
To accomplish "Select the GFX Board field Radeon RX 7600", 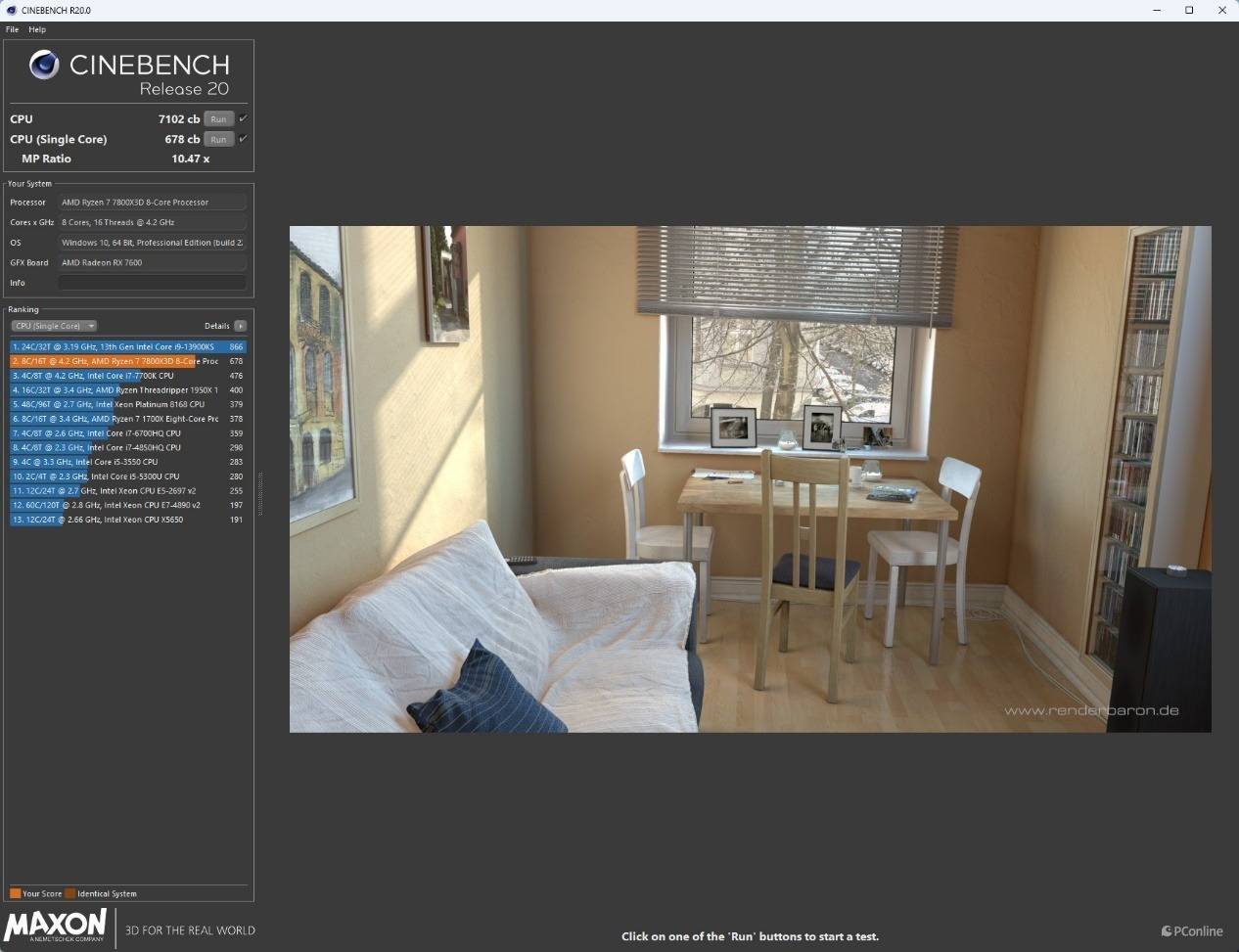I will 152,262.
